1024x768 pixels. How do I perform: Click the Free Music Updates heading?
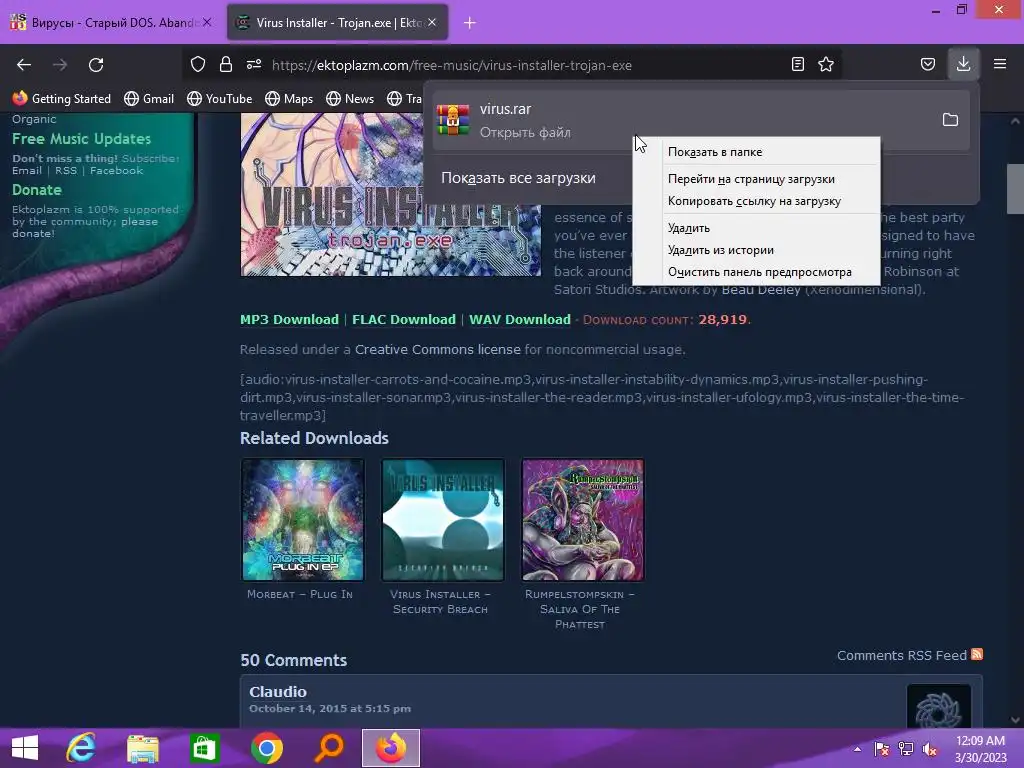[82, 138]
